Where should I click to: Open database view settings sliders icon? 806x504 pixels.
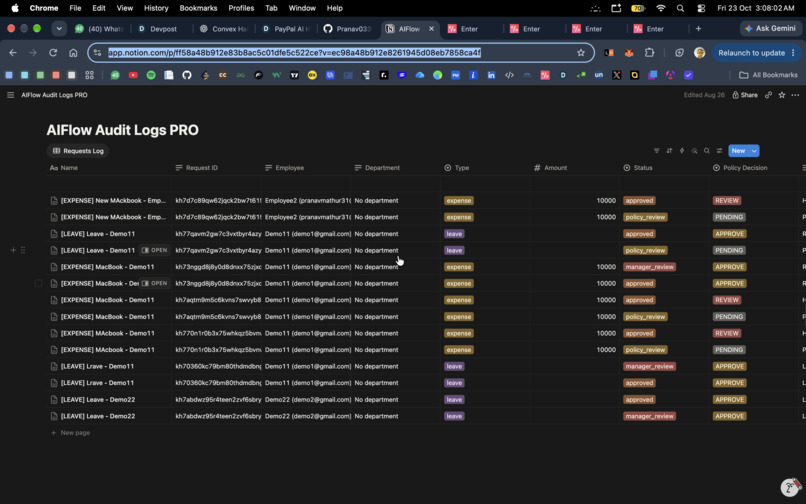[719, 151]
